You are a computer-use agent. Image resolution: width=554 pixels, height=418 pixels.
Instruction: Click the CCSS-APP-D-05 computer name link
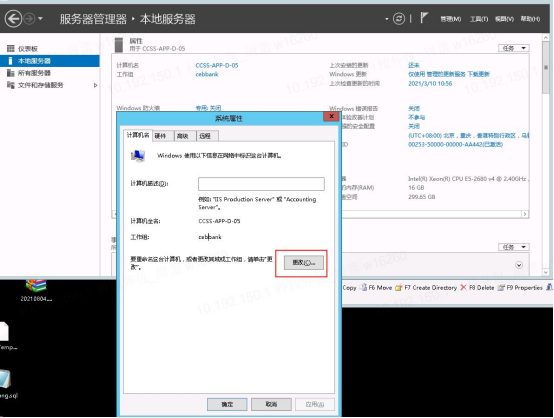[217, 65]
